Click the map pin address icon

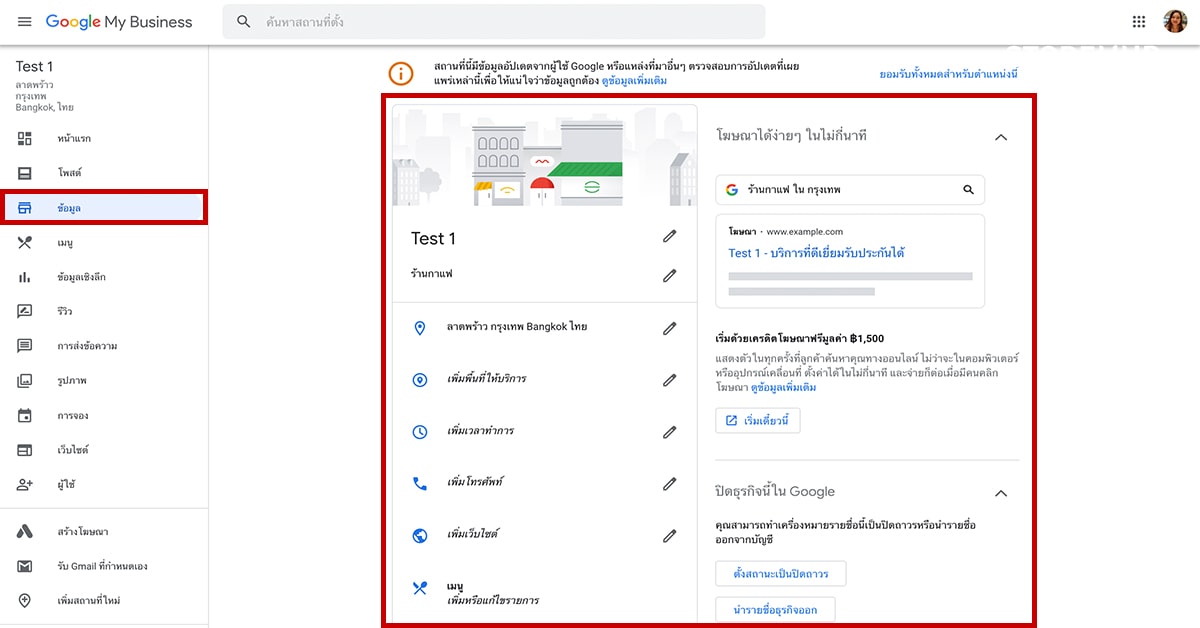[420, 328]
